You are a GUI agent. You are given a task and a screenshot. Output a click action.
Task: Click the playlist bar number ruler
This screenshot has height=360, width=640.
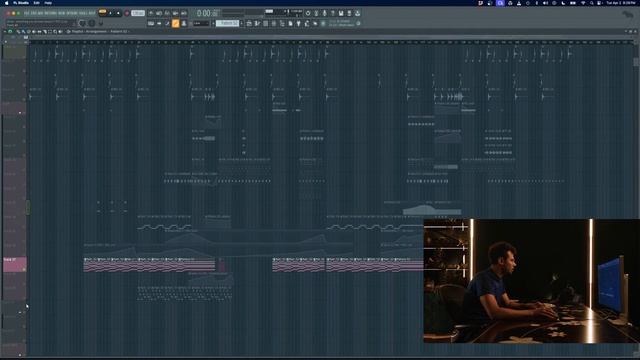331,42
